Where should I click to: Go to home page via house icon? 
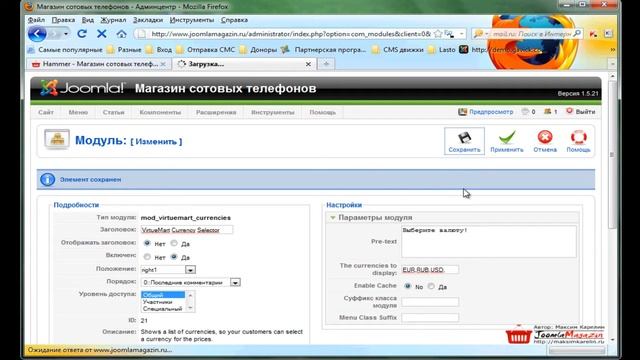pos(121,34)
